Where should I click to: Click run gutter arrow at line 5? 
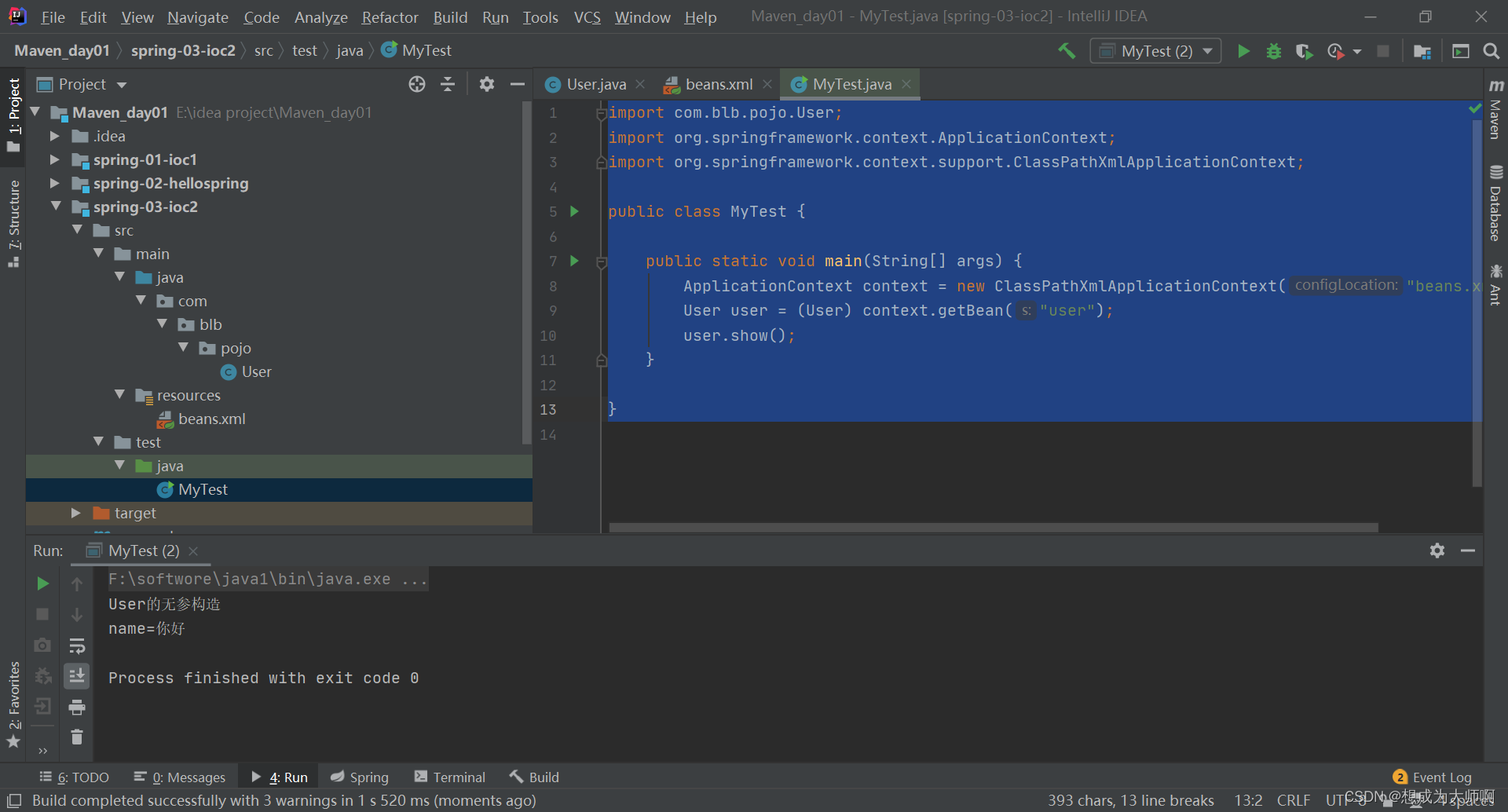pos(574,211)
